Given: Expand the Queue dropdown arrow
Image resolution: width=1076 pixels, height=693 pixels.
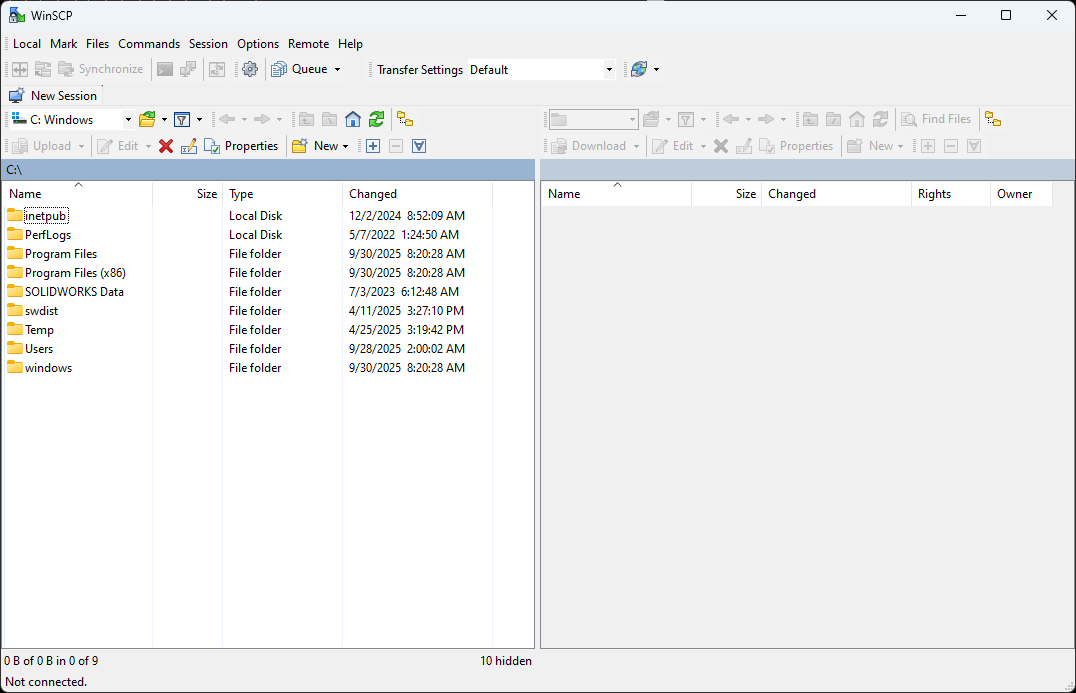Looking at the screenshot, I should point(337,70).
